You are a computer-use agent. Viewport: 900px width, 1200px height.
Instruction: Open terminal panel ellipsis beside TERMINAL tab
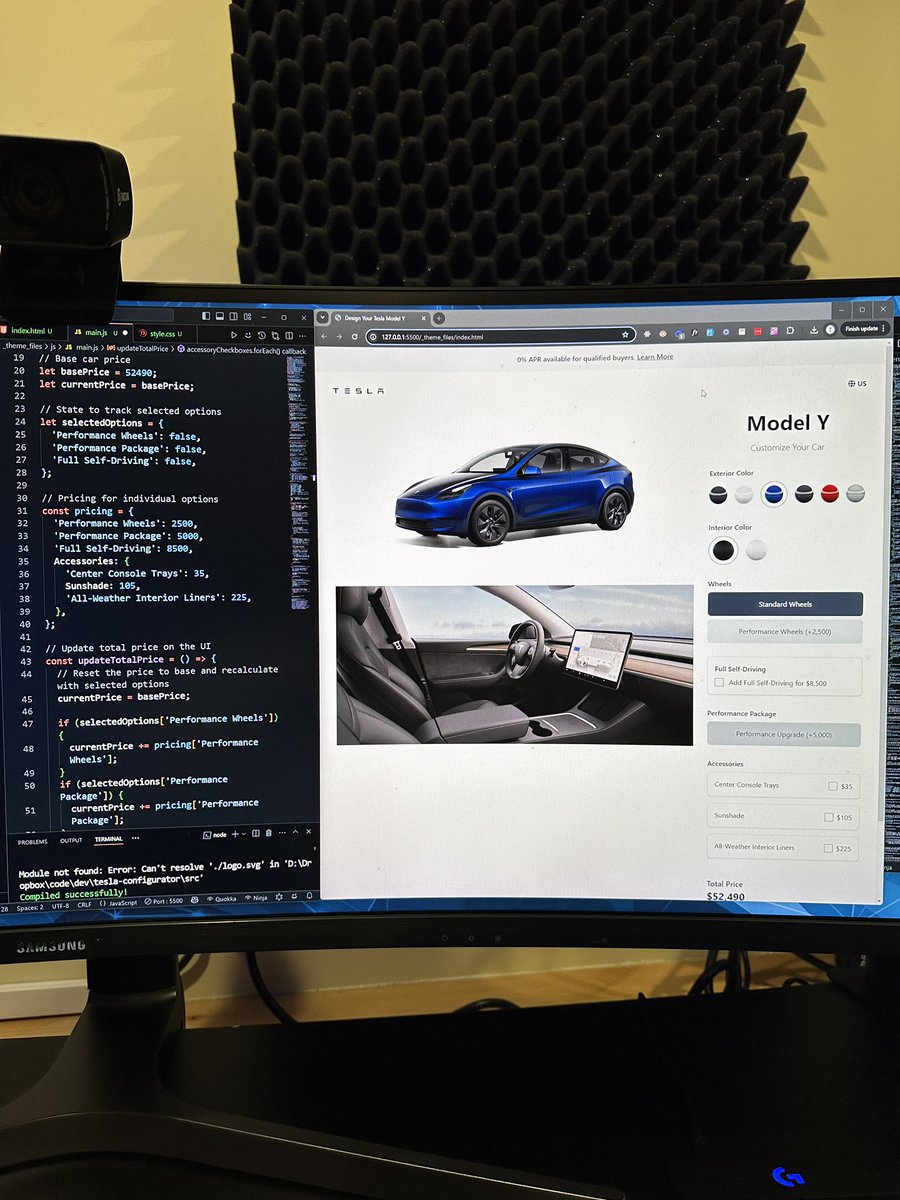pos(135,838)
